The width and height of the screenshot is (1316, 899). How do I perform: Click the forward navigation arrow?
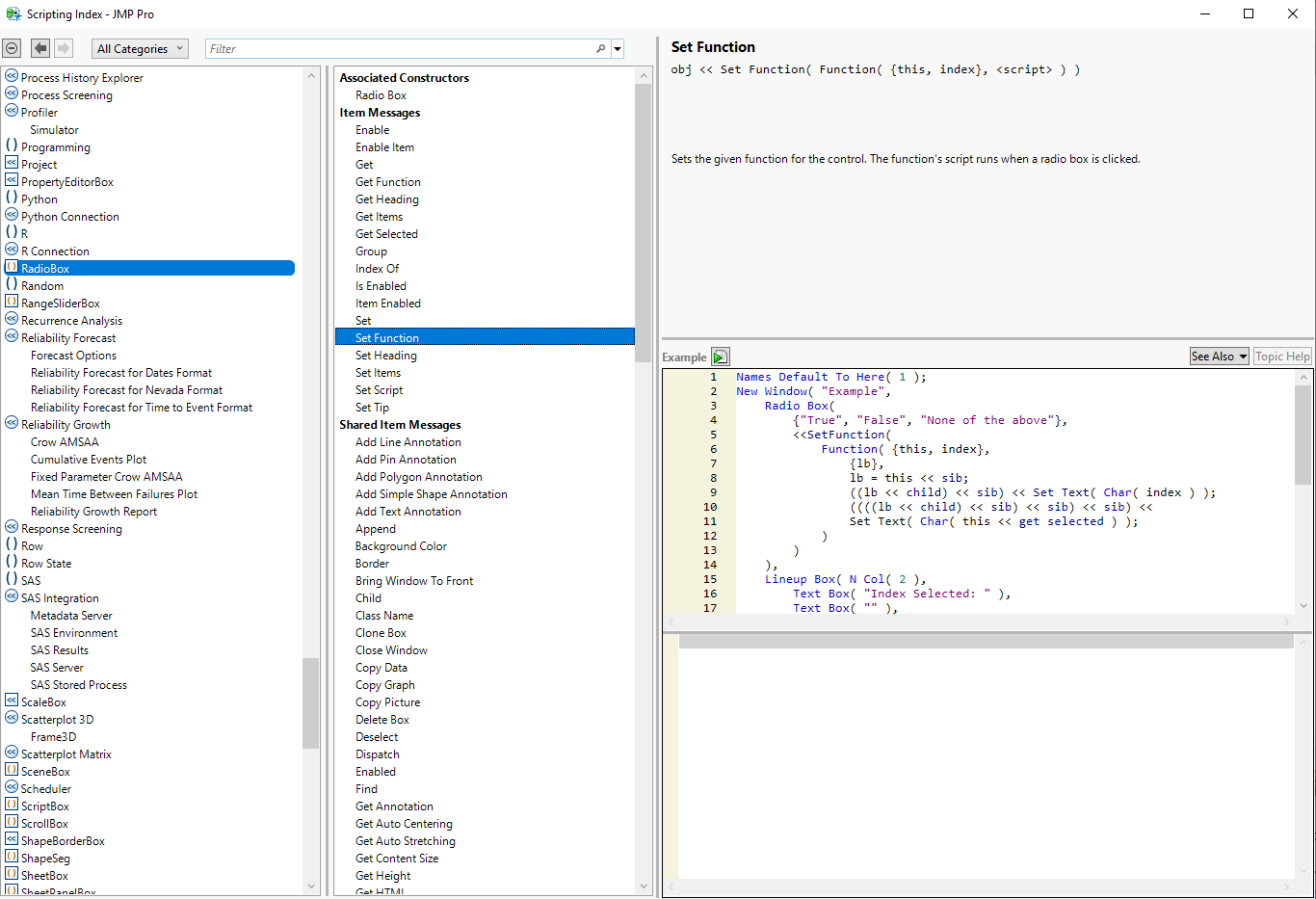(64, 48)
